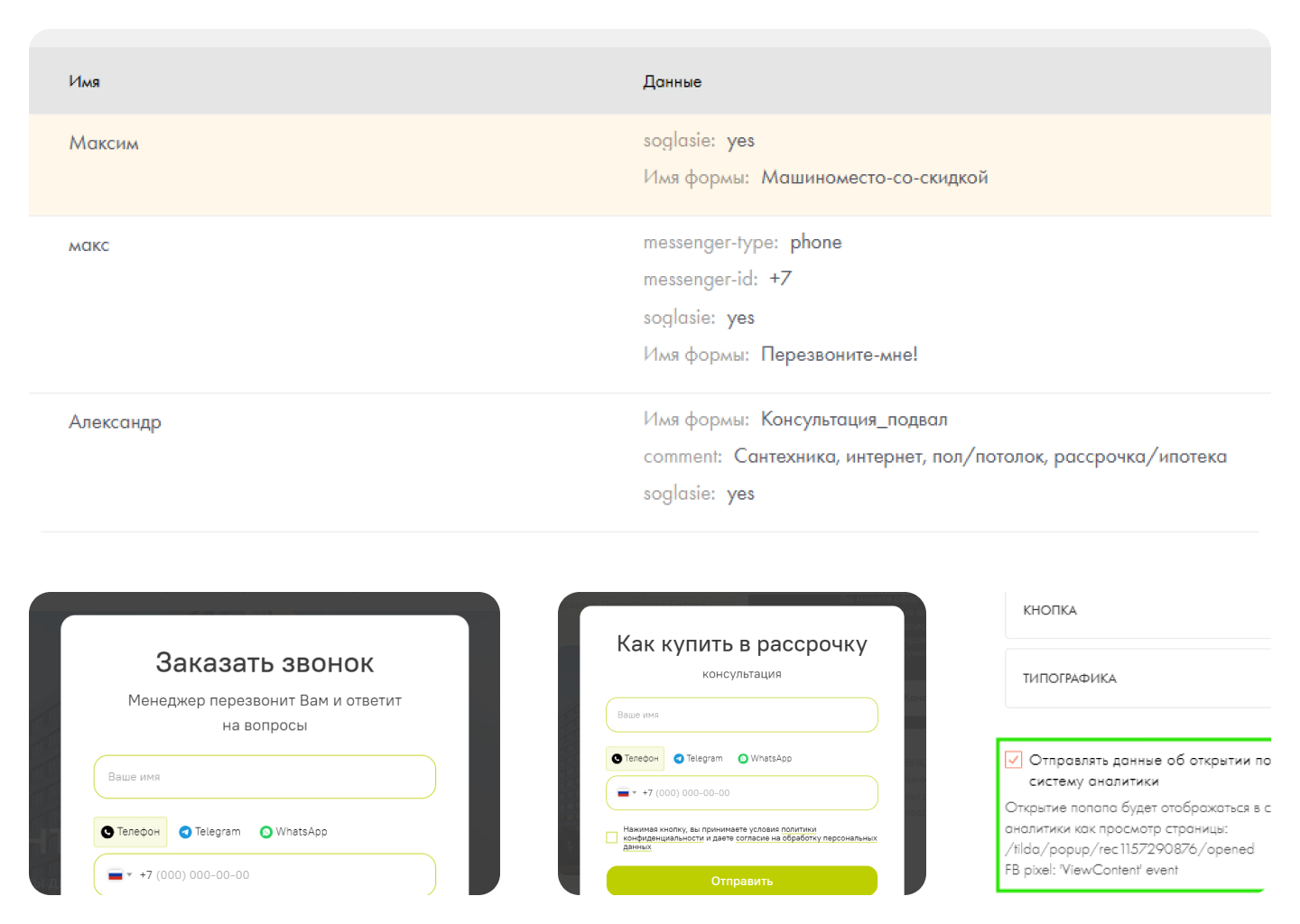Pick "Телефон" option in the installment form

click(x=635, y=758)
